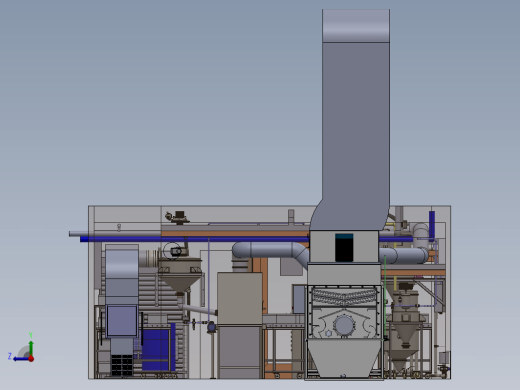The image size is (520, 390).
Task: Pick the black and teal inspection window
Action: (344, 247)
